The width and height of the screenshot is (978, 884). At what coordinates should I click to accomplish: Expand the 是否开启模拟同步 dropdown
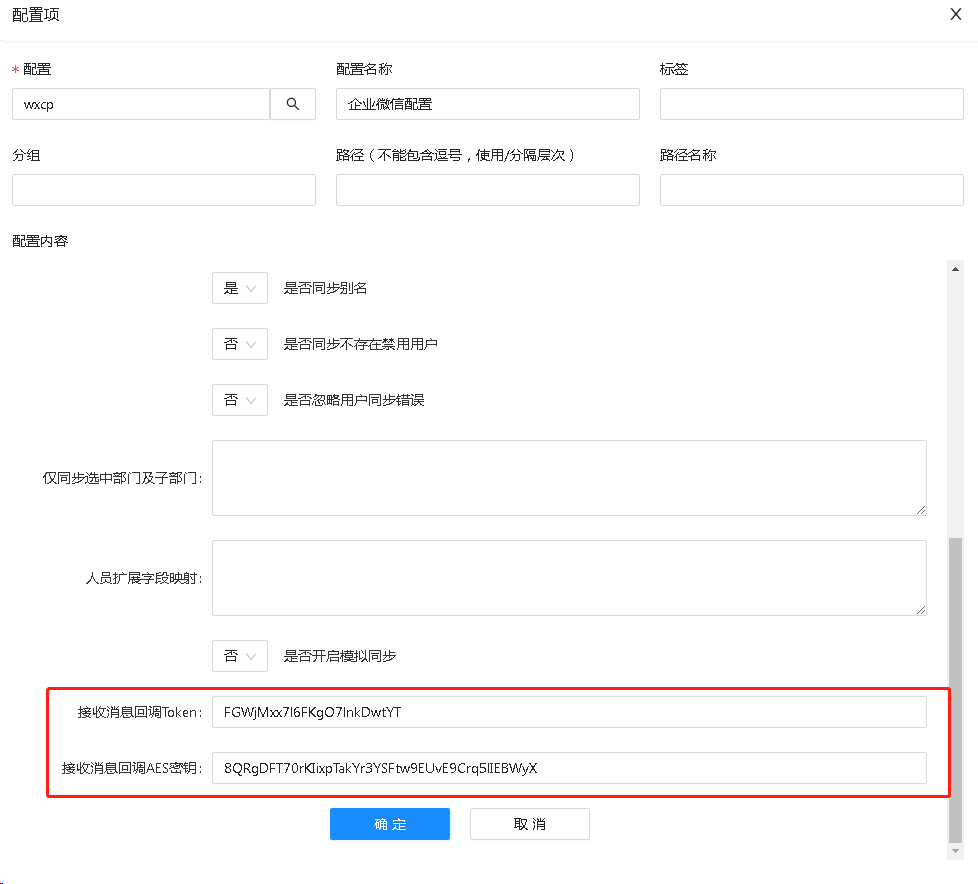239,656
